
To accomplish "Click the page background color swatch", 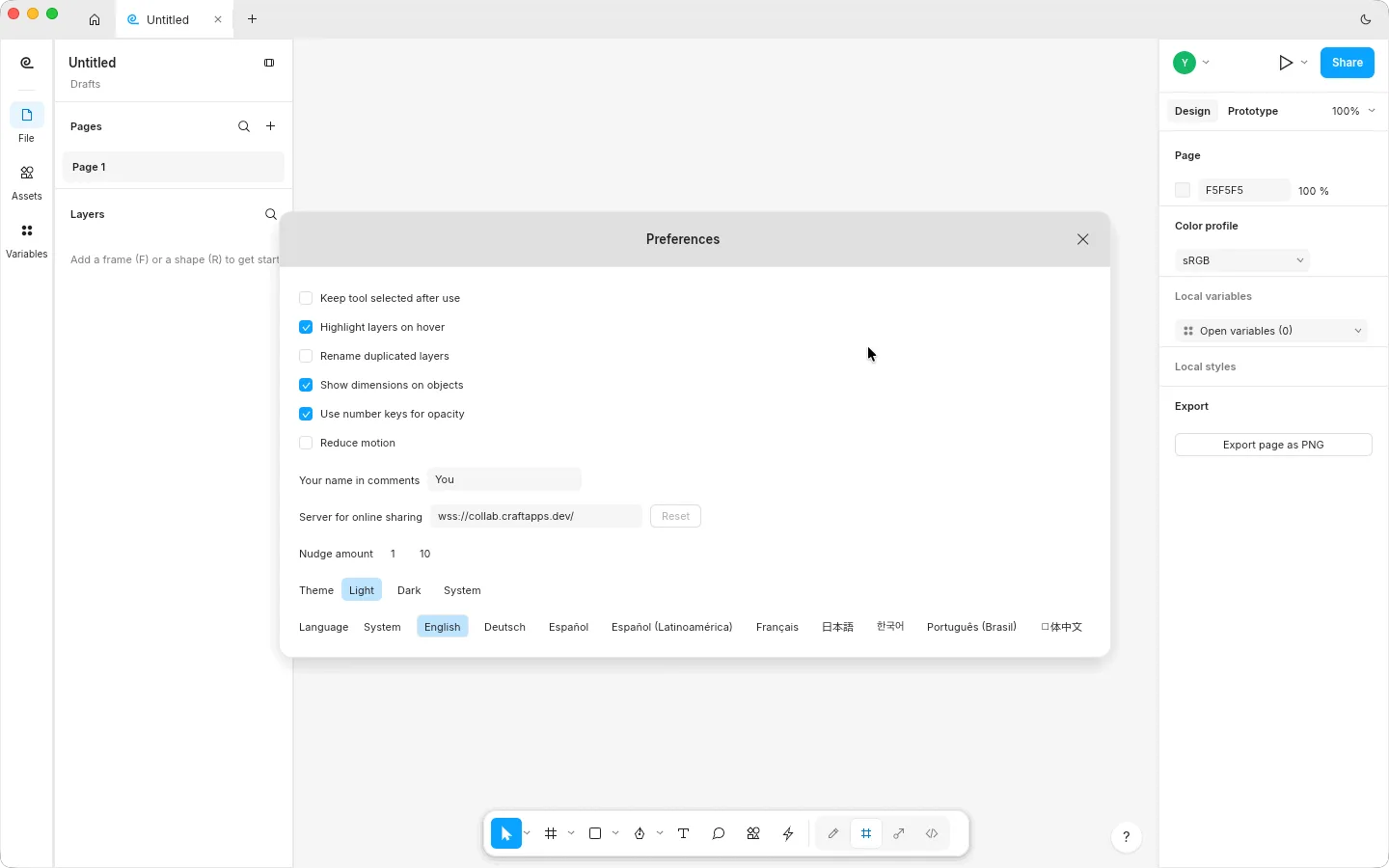I will point(1183,190).
